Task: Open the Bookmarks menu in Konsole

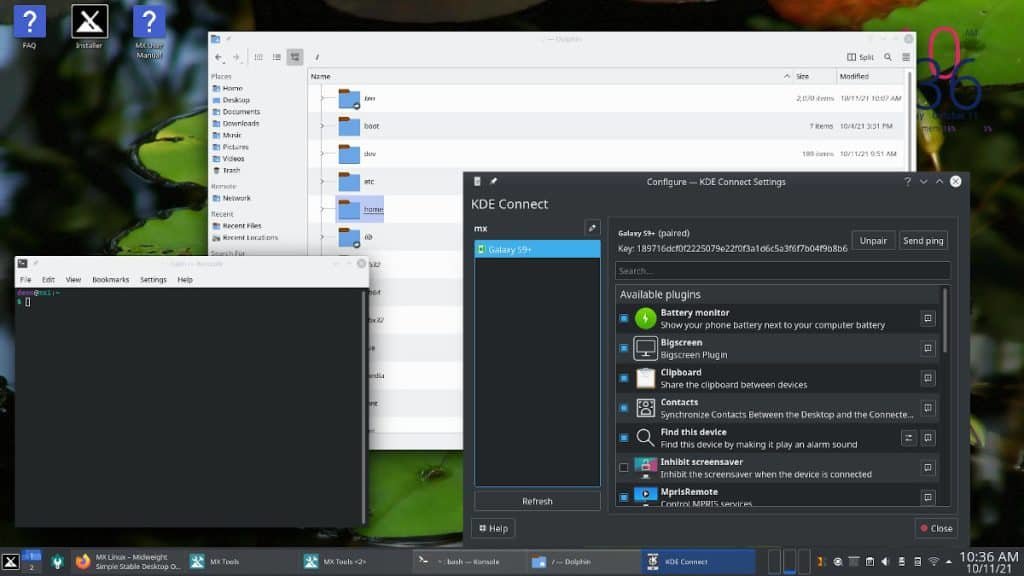Action: pos(110,280)
